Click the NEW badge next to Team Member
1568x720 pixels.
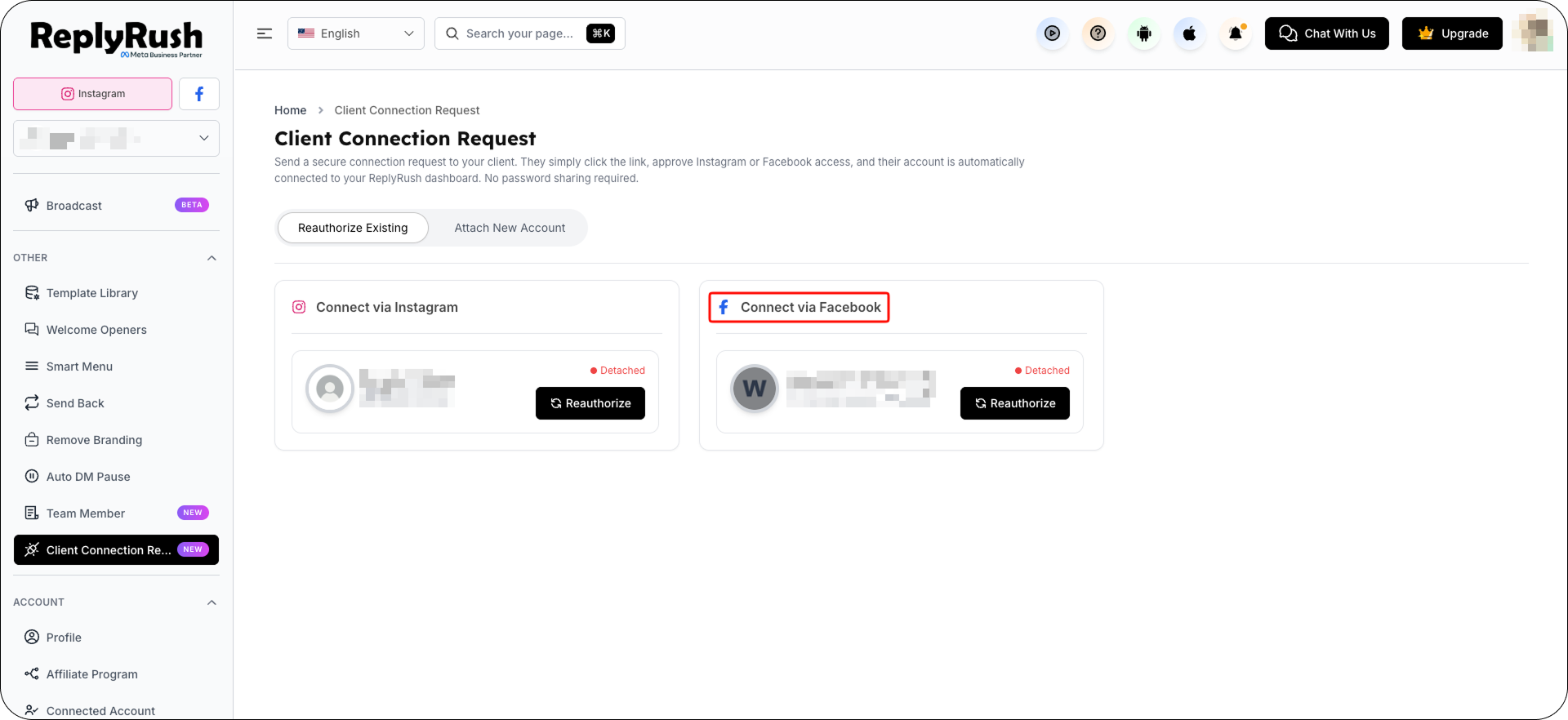coord(193,513)
